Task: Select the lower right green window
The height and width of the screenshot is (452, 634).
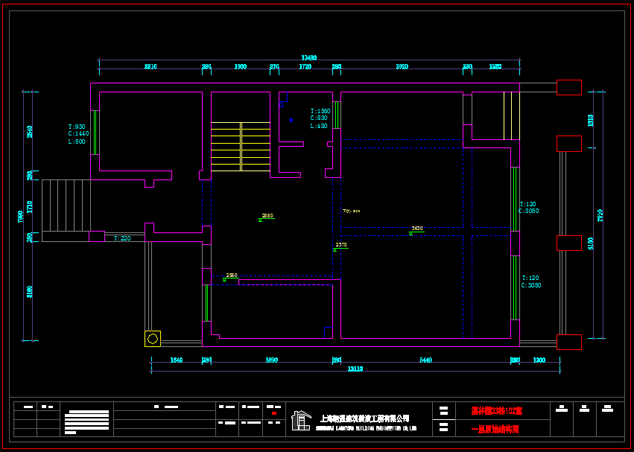Action: [x=515, y=287]
